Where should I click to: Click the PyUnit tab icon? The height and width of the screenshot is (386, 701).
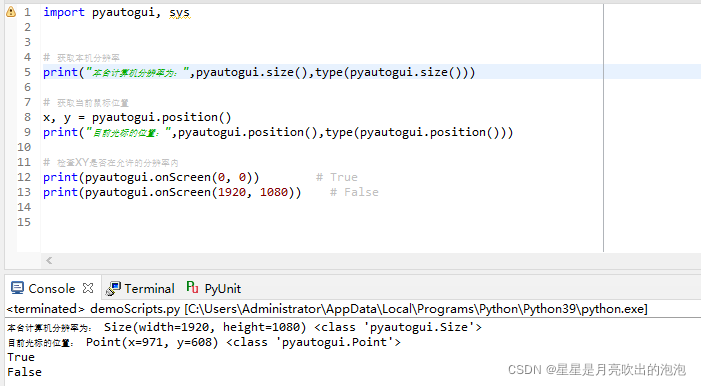[192, 287]
